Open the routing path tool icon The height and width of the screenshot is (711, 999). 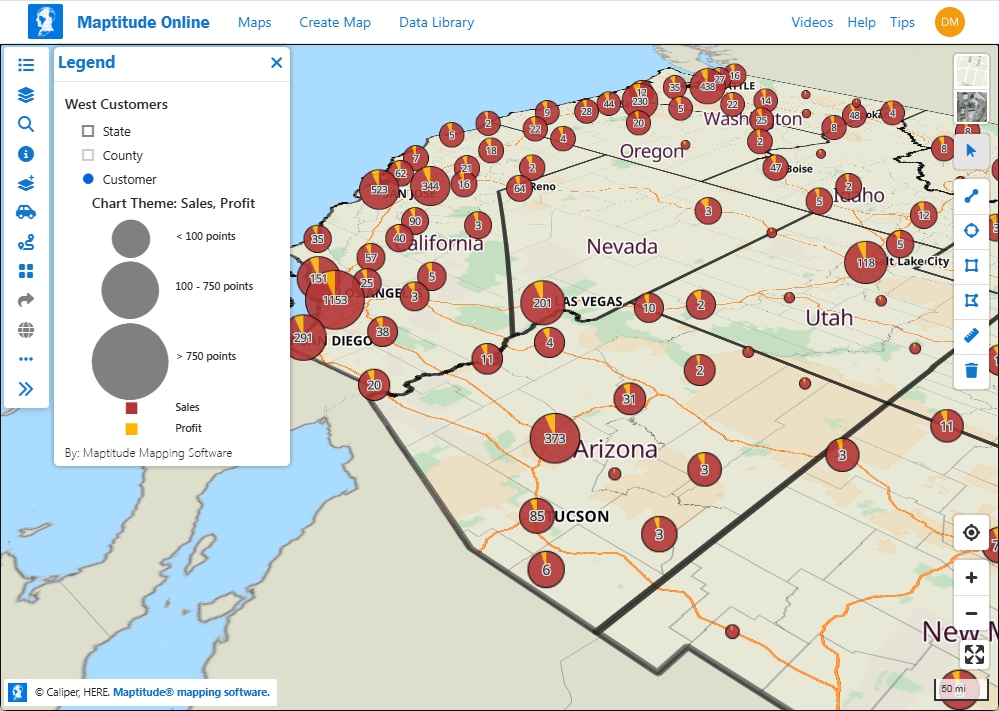(x=25, y=242)
